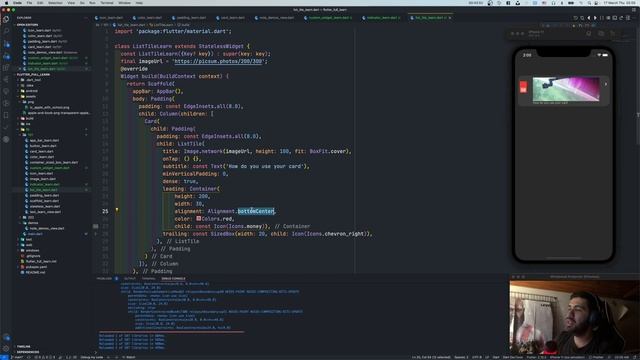Open the Run and Debug view
Image resolution: width=640 pixels, height=360 pixels.
(x=6, y=56)
